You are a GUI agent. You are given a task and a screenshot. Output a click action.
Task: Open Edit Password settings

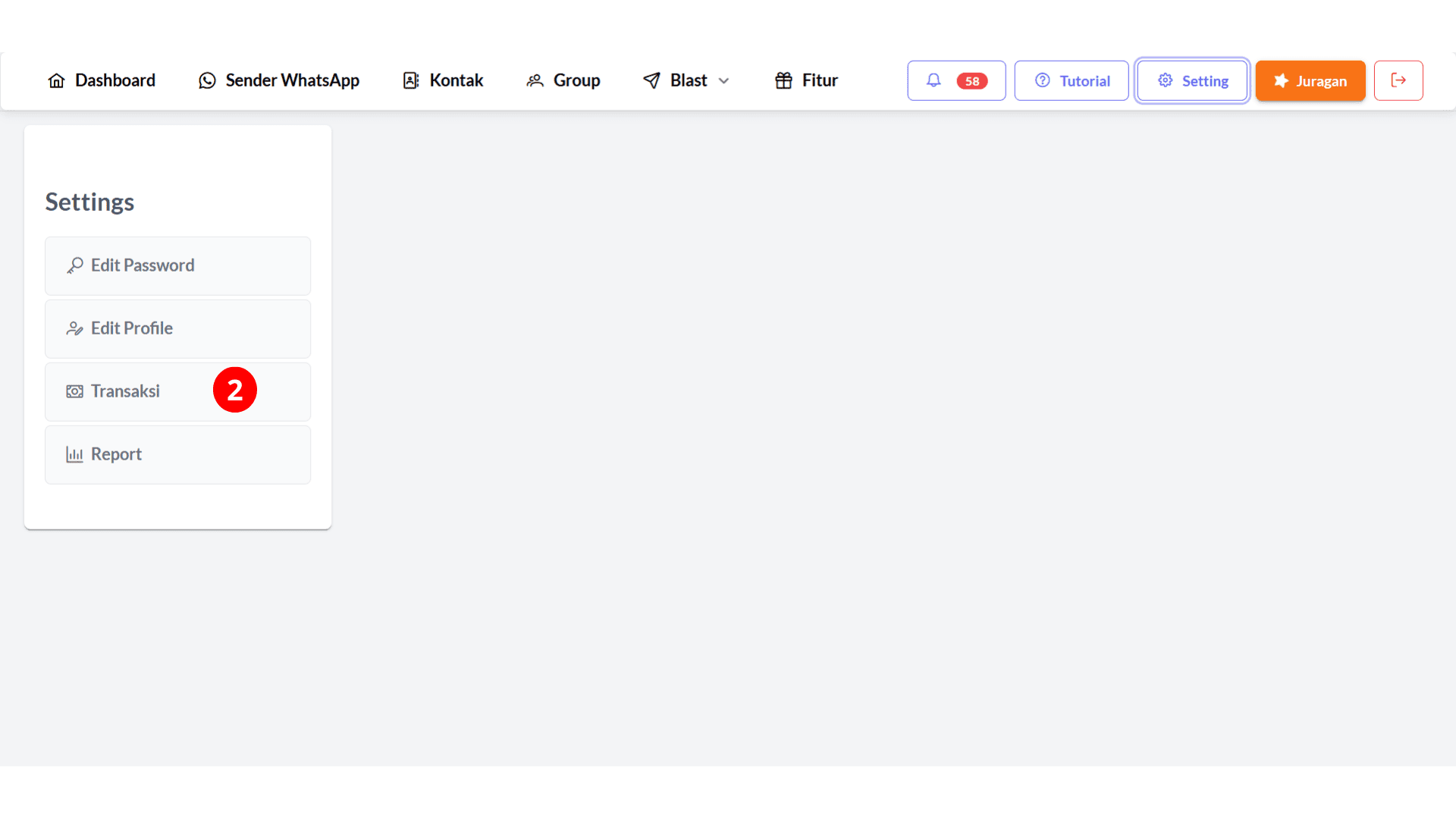click(177, 265)
